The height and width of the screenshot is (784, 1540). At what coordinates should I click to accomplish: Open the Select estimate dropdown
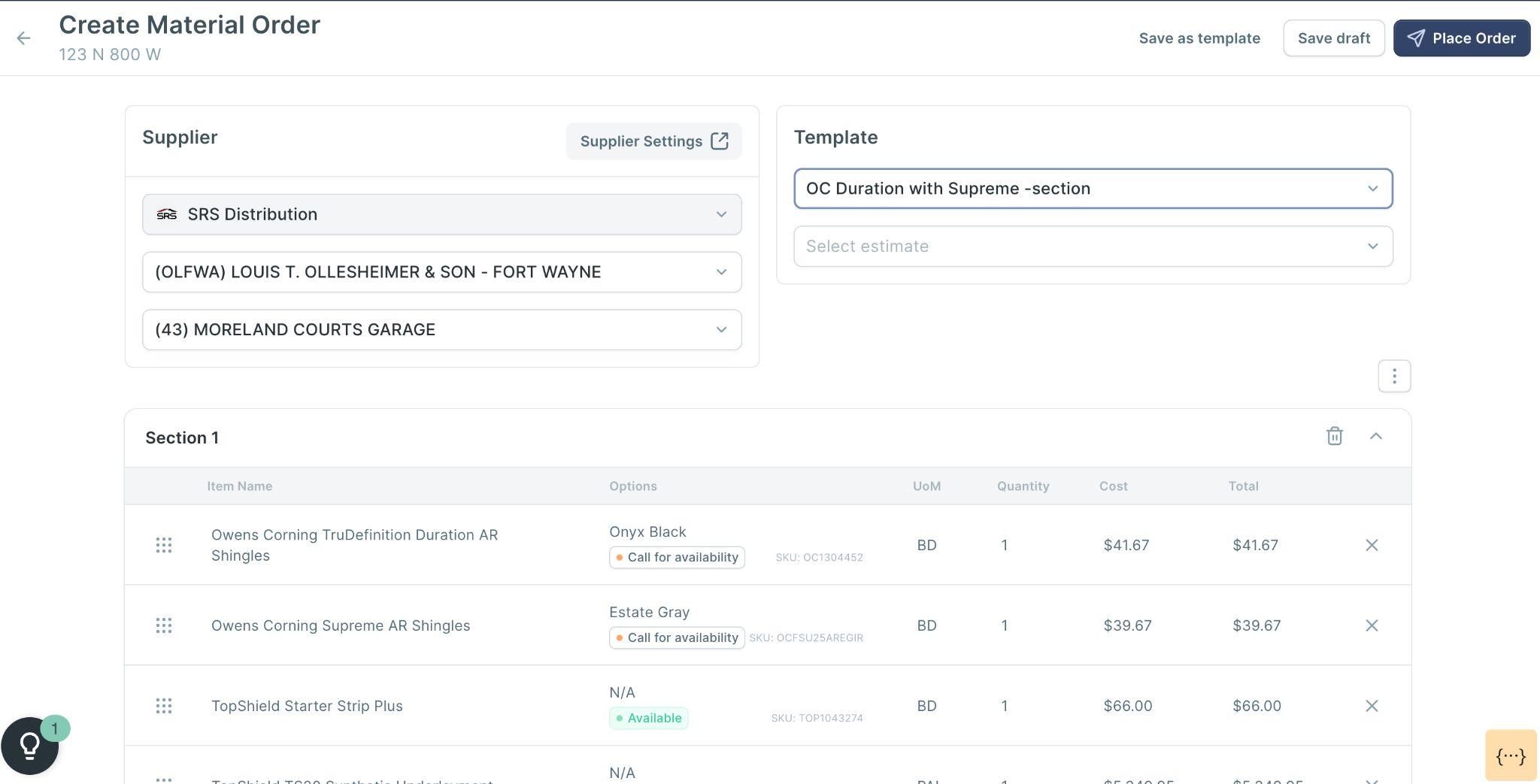coord(1093,247)
